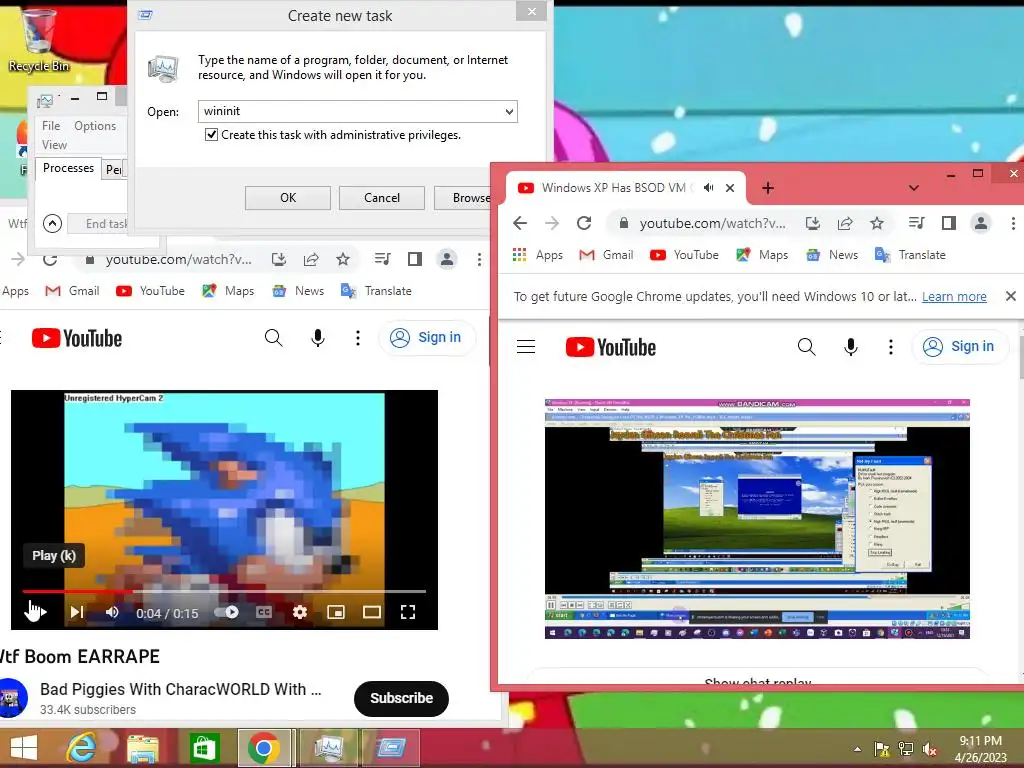Open YouTube search in the right window

coord(807,347)
